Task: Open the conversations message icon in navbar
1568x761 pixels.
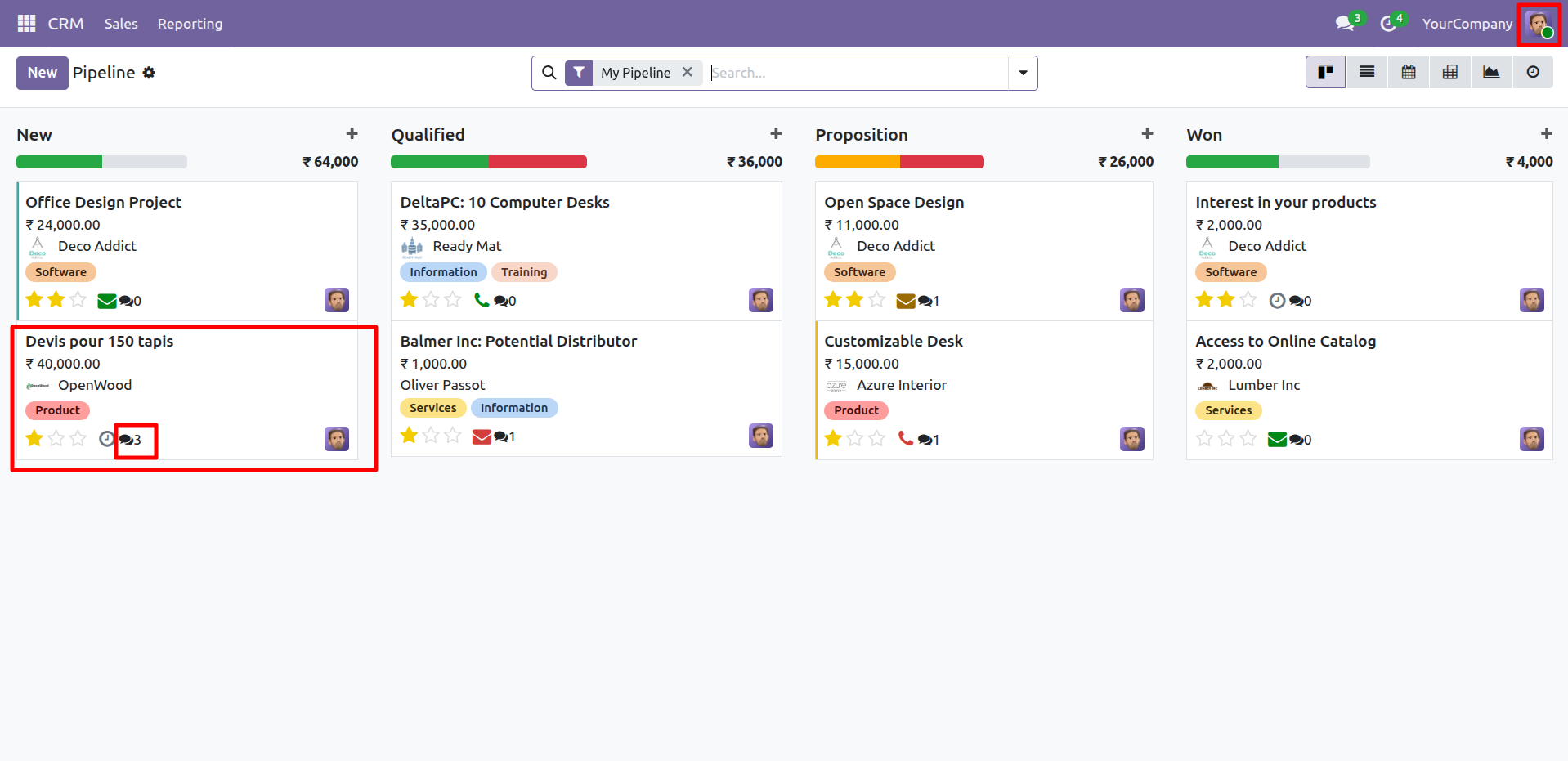Action: coord(1344,24)
